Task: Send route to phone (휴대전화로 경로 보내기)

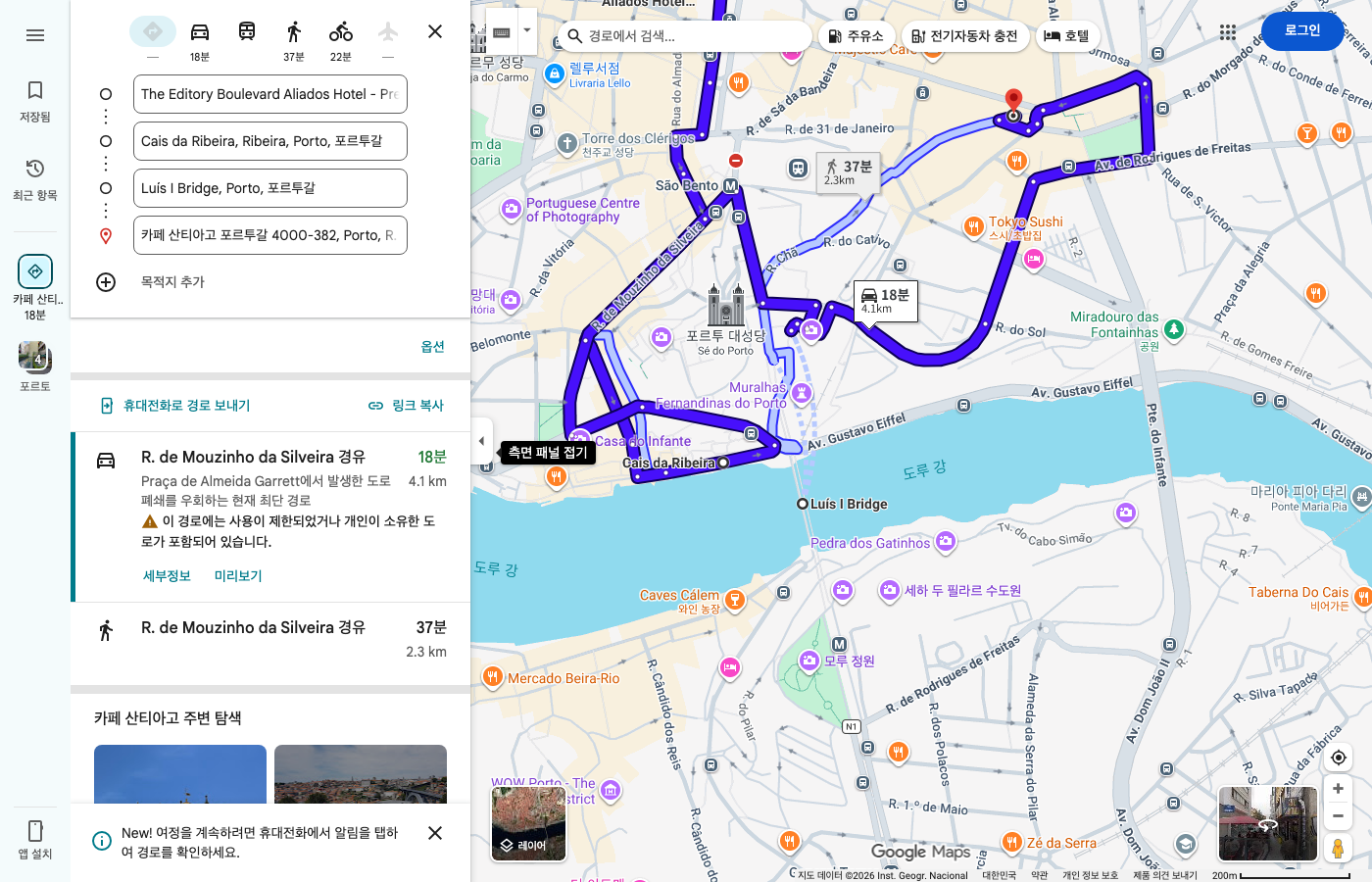Action: (175, 406)
